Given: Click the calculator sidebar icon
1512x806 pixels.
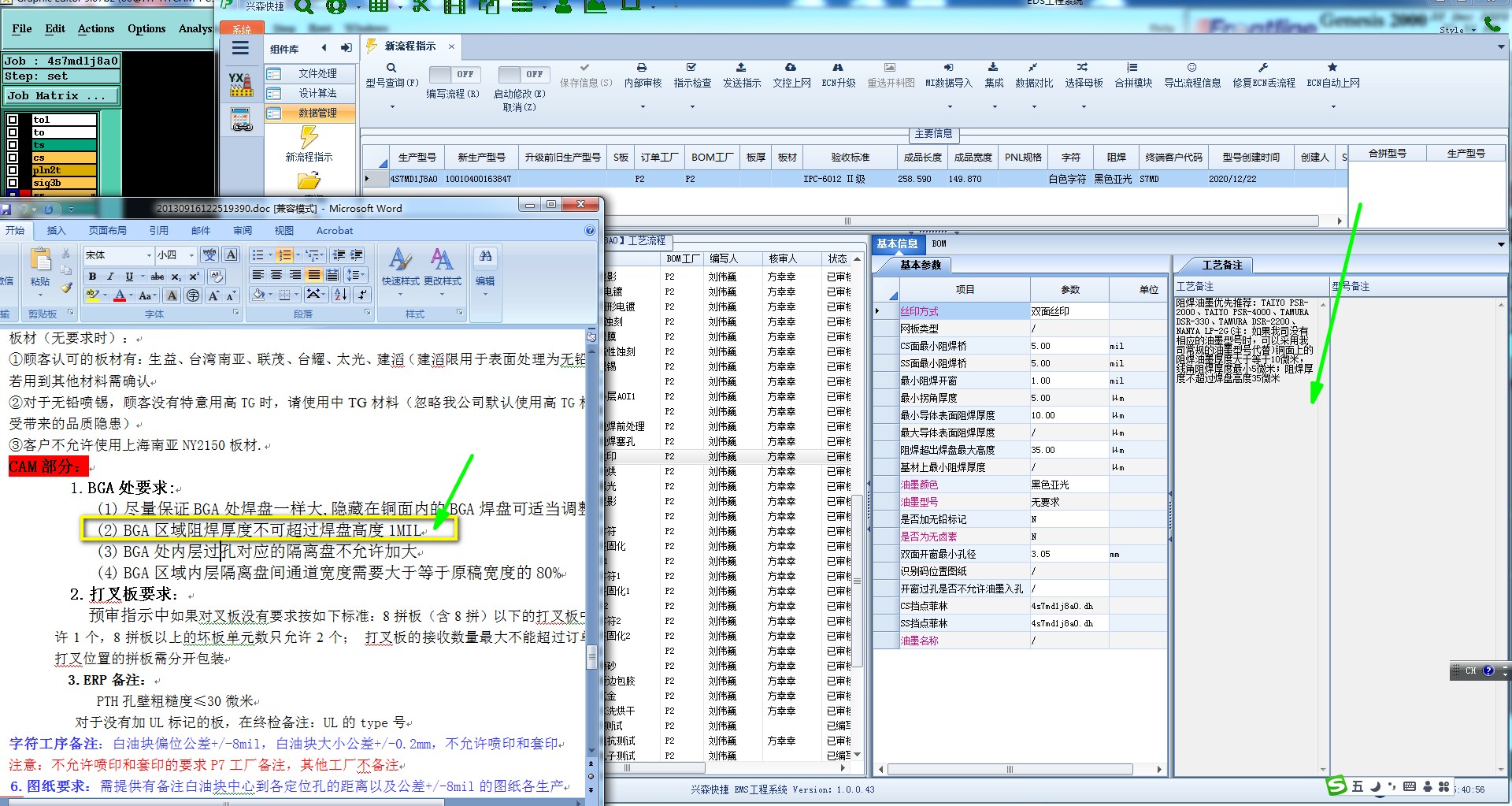Looking at the screenshot, I should coord(241,120).
